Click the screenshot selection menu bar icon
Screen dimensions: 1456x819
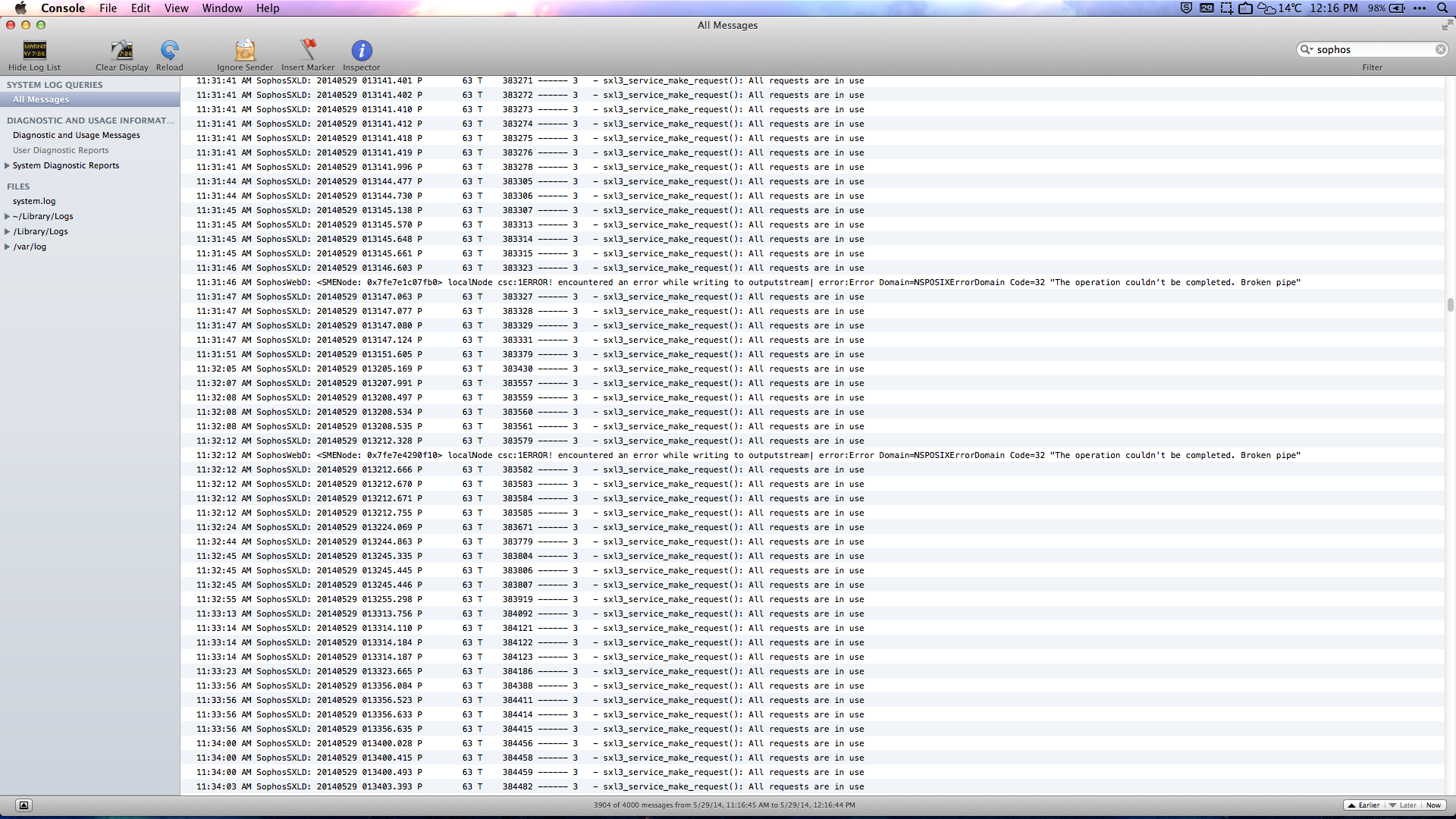[x=1225, y=8]
